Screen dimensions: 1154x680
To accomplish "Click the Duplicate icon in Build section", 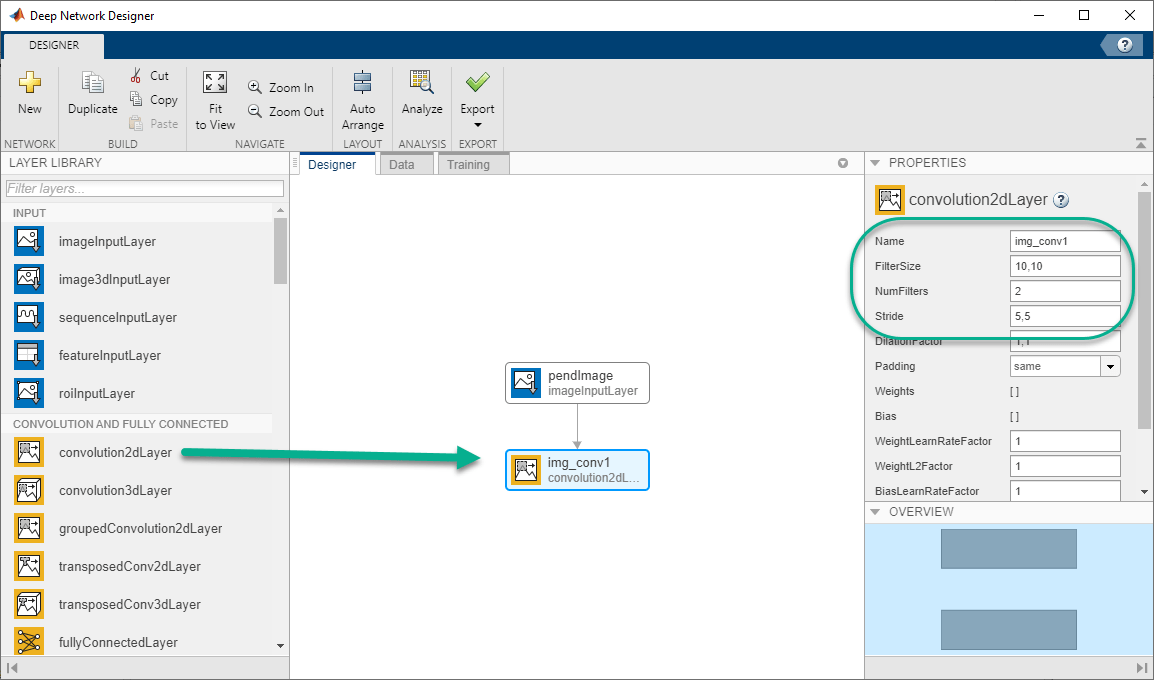I will tap(93, 83).
